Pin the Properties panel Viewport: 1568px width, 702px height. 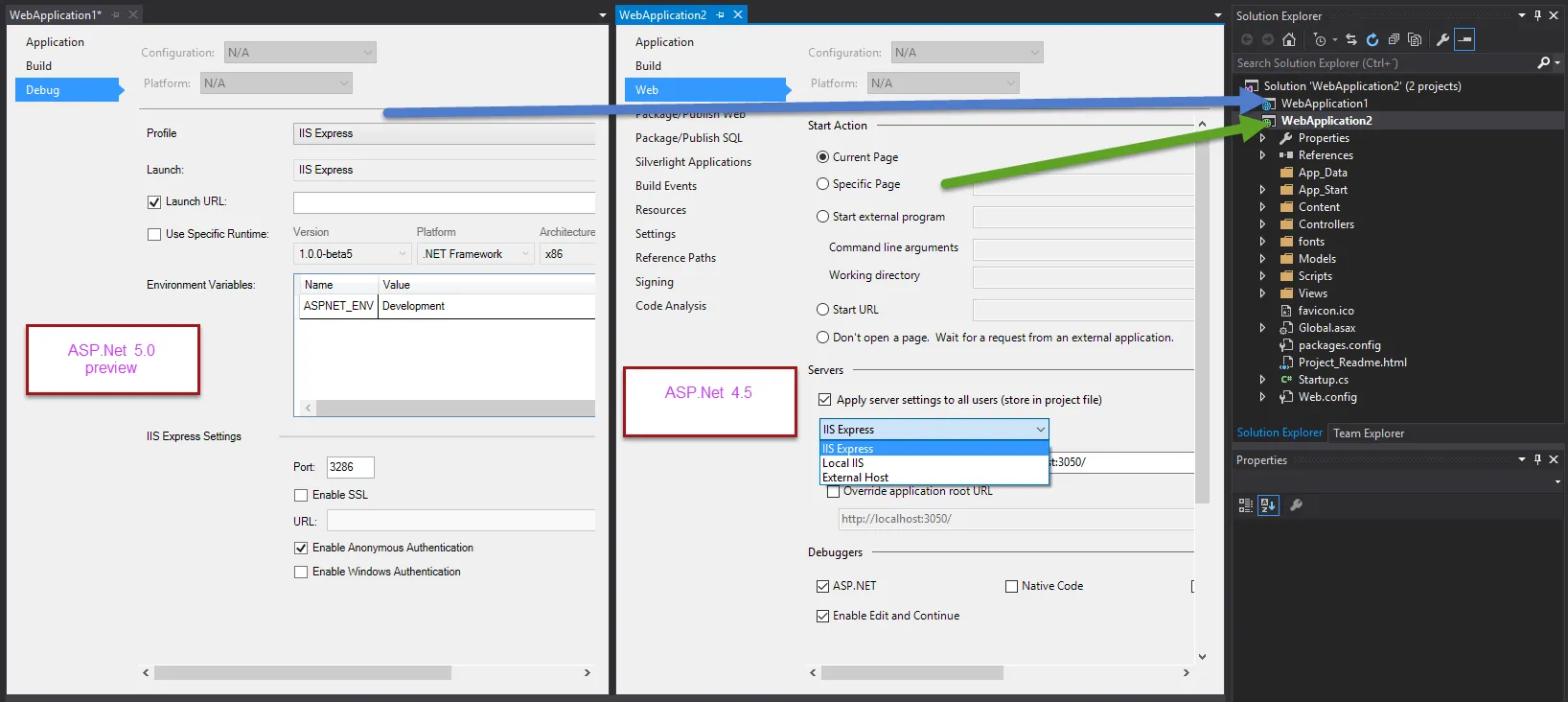[x=1538, y=460]
